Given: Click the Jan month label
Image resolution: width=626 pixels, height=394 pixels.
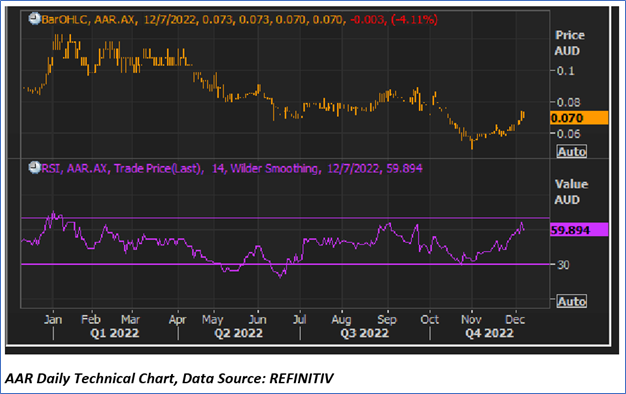Looking at the screenshot, I should (53, 319).
